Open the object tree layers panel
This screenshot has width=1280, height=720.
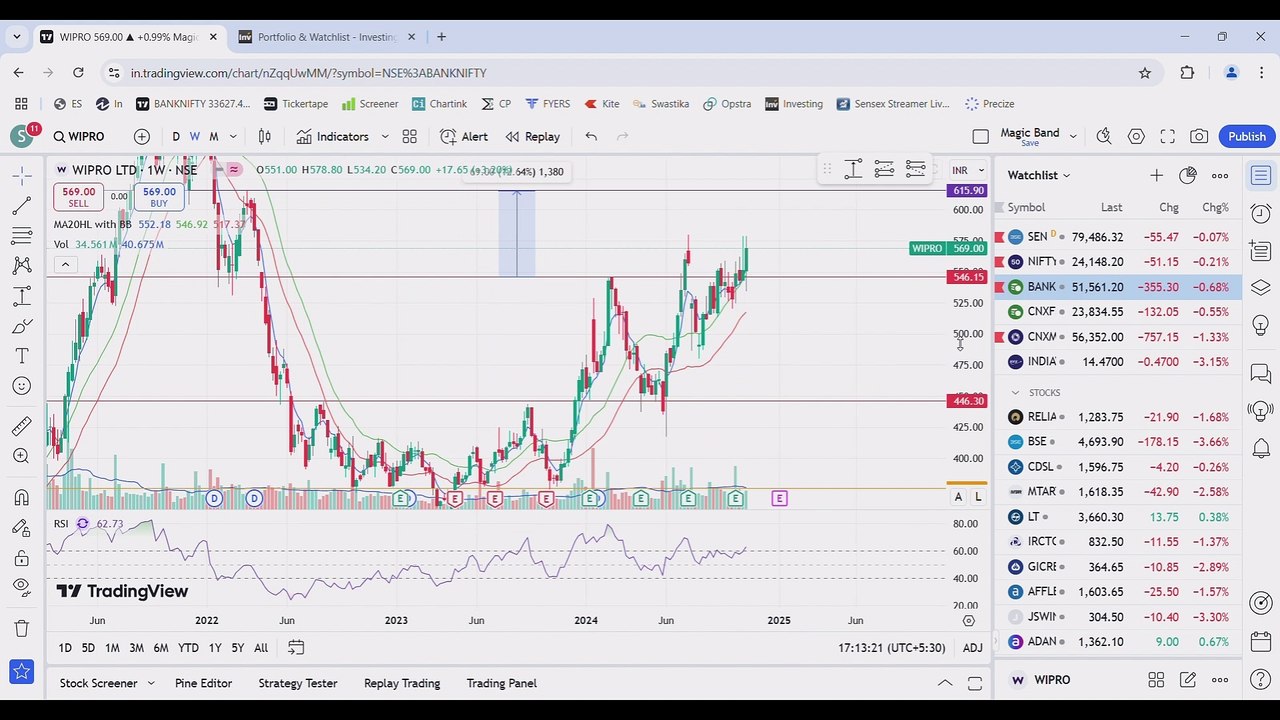coord(1260,288)
